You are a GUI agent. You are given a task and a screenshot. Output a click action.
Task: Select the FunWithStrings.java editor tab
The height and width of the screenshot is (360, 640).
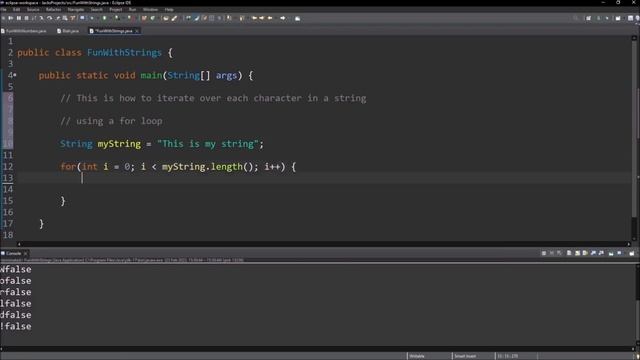coord(113,31)
